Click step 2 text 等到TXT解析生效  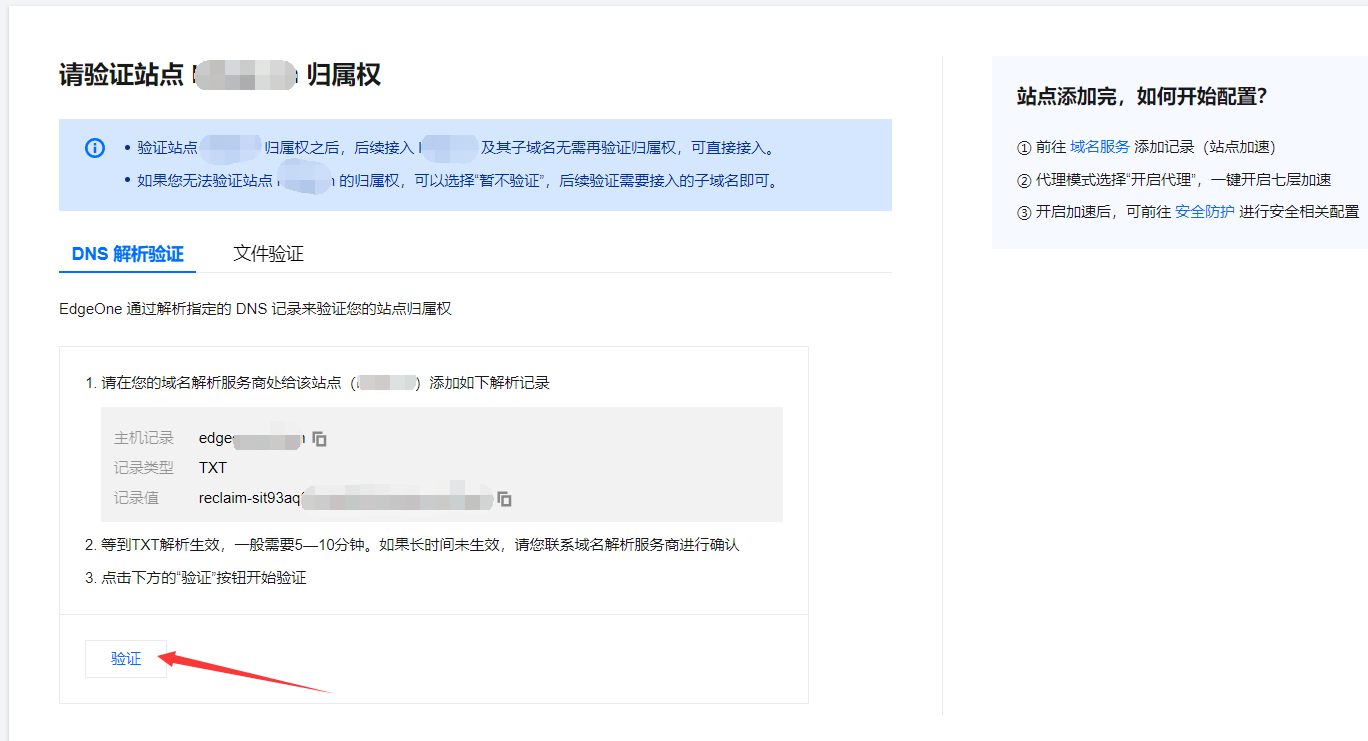click(412, 545)
